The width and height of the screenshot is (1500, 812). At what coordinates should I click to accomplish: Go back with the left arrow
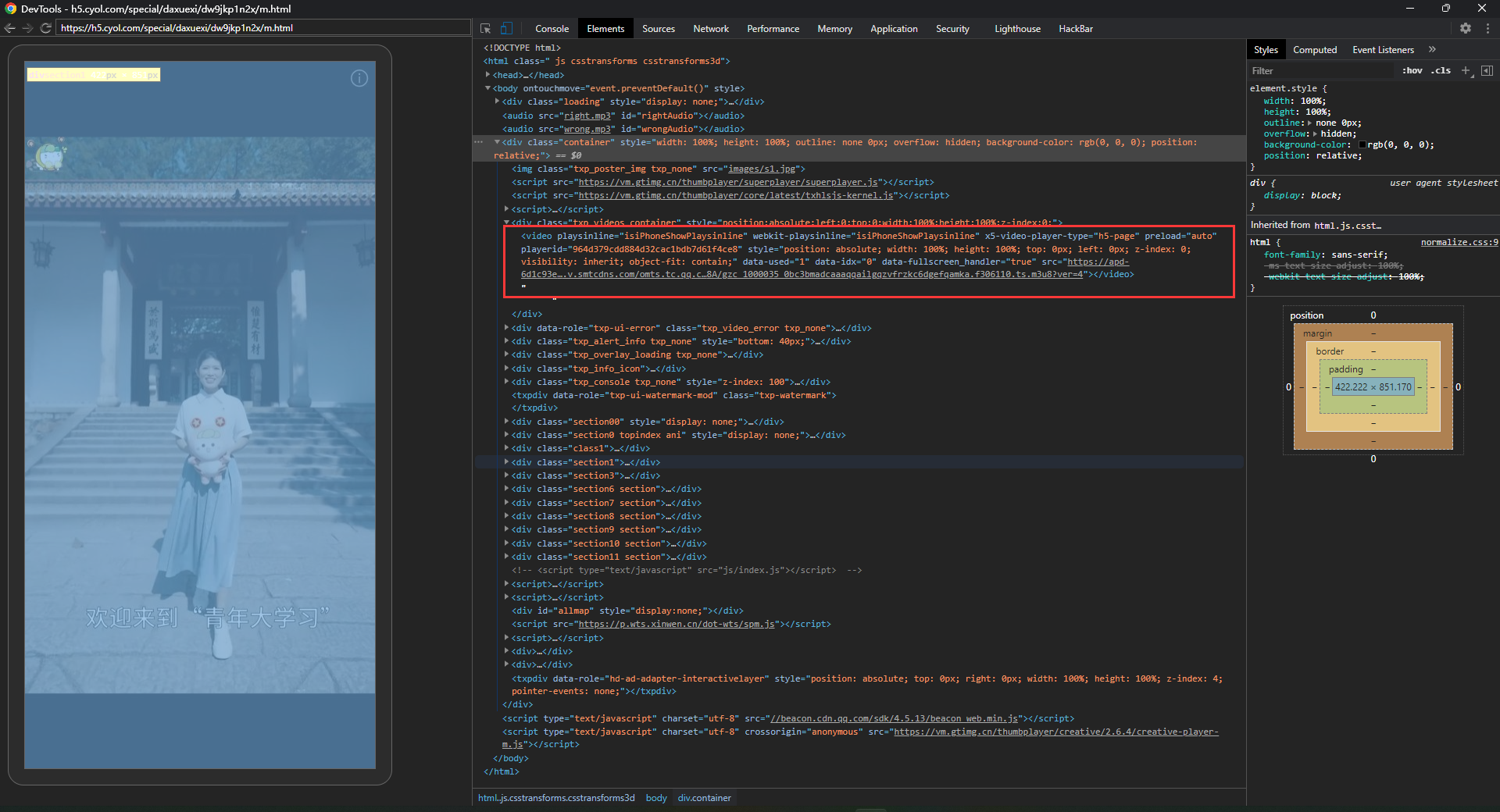(9, 28)
